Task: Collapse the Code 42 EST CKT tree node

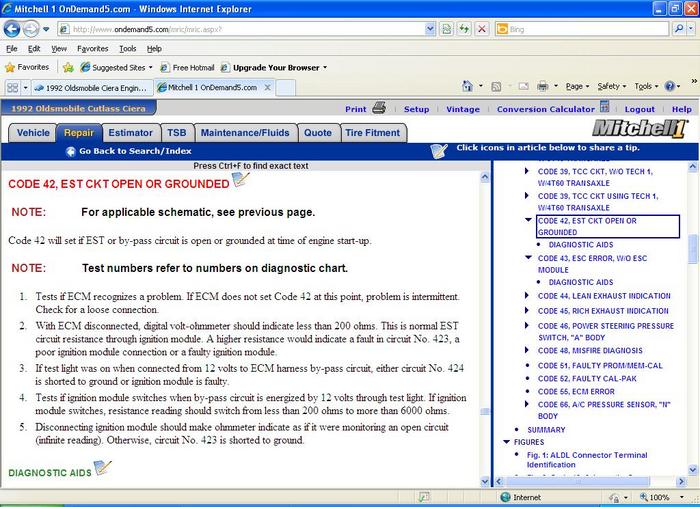Action: (528, 220)
